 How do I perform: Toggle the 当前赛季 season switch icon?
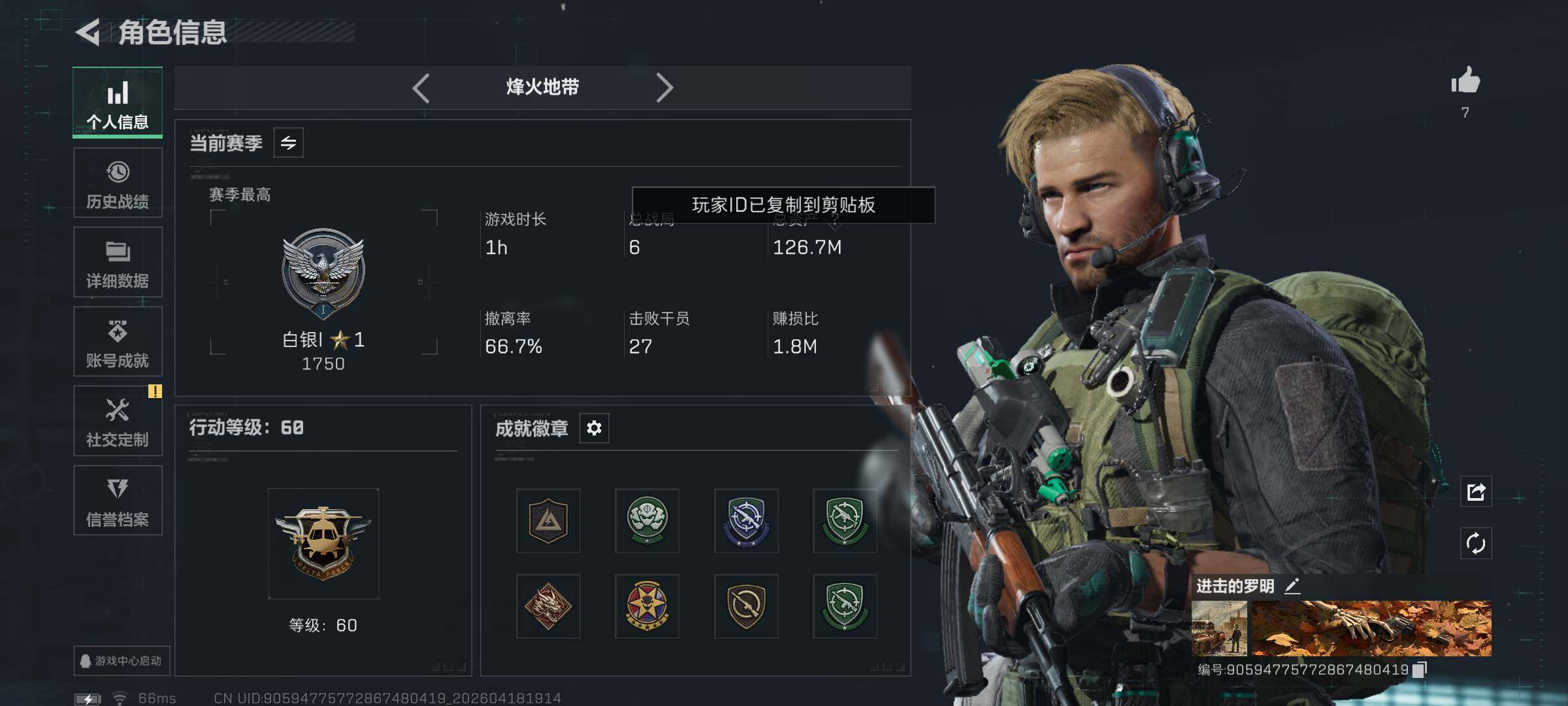288,143
